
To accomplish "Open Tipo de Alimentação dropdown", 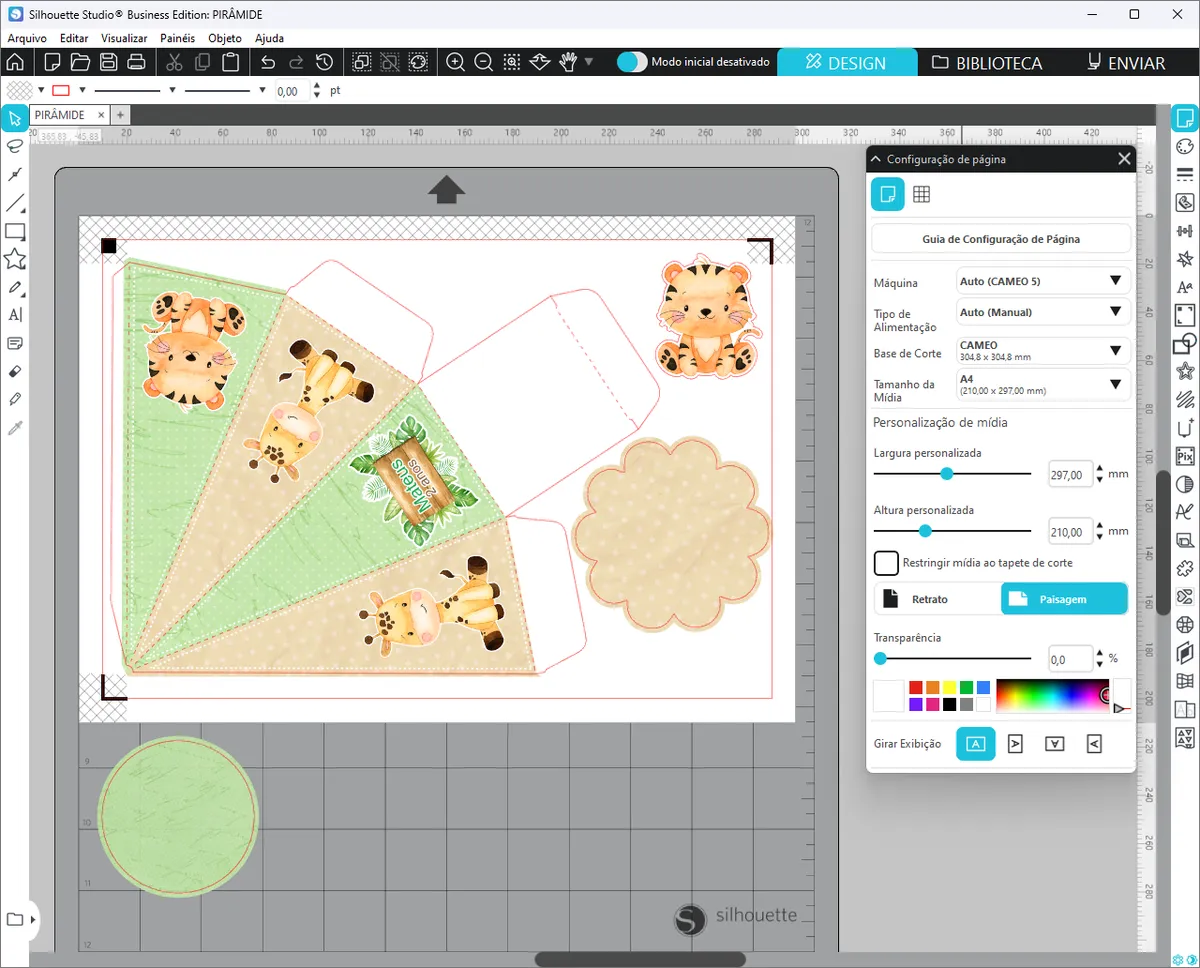I will (x=1044, y=312).
